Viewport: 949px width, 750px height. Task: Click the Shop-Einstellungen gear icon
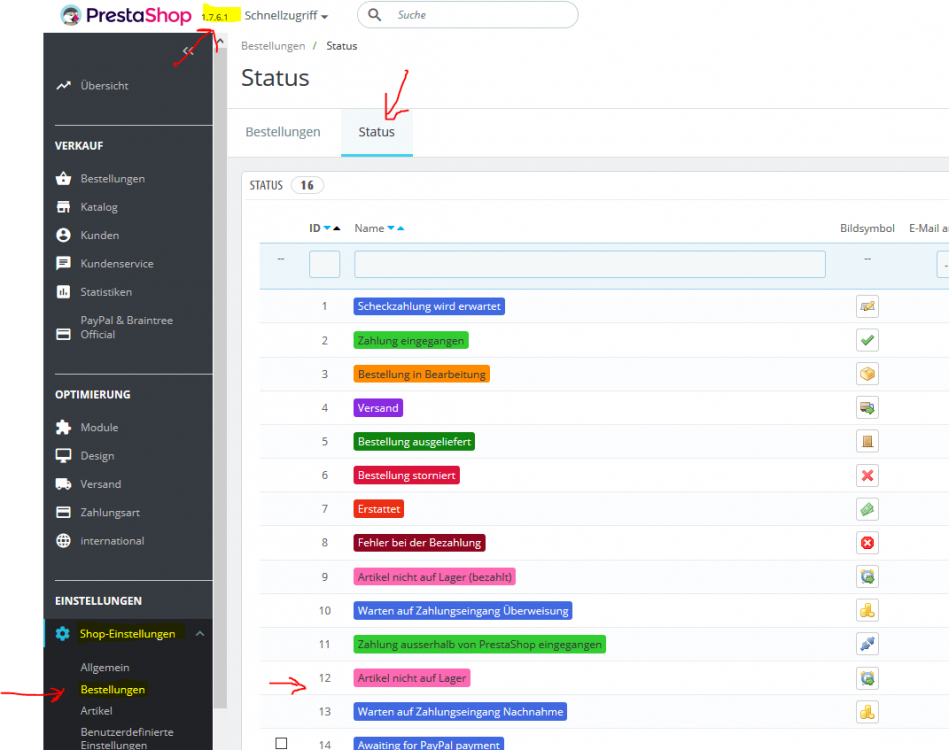62,634
